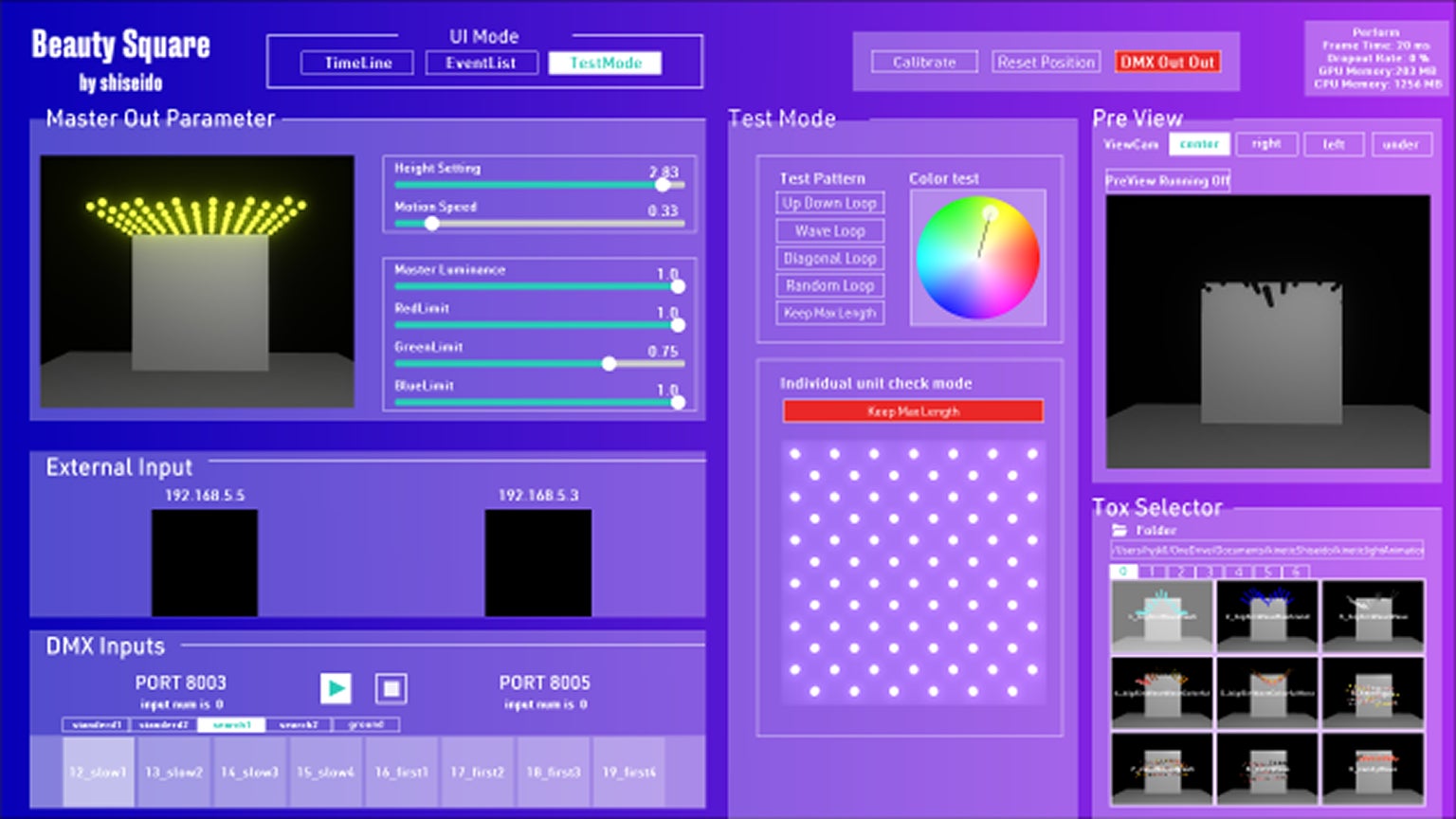1456x819 pixels.
Task: Click the Calibrate button
Action: pos(924,63)
